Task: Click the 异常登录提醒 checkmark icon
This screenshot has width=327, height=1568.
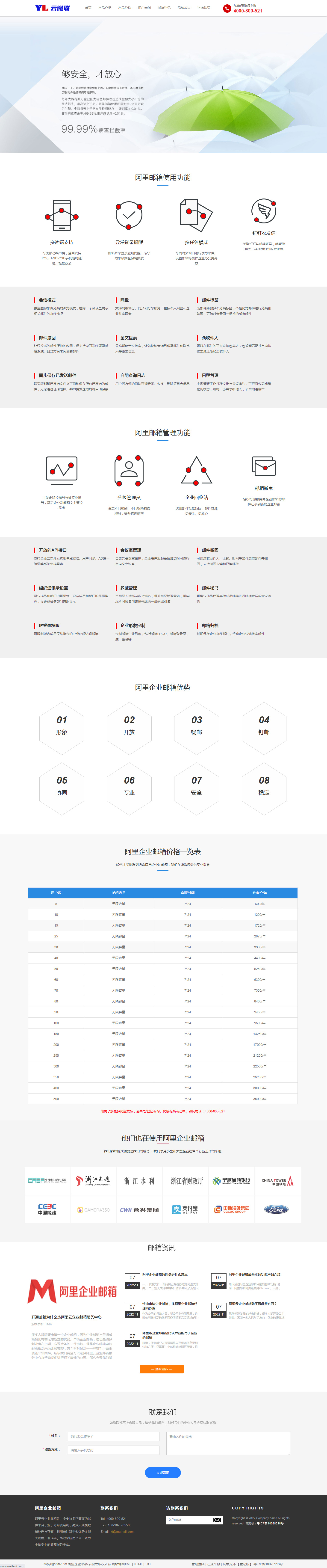Action: (x=129, y=216)
